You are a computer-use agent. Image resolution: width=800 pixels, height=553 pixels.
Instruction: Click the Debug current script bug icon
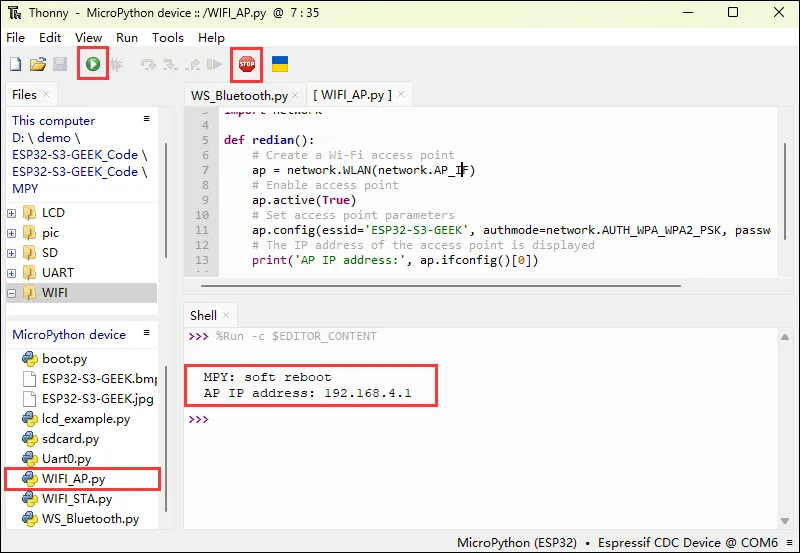[x=116, y=65]
